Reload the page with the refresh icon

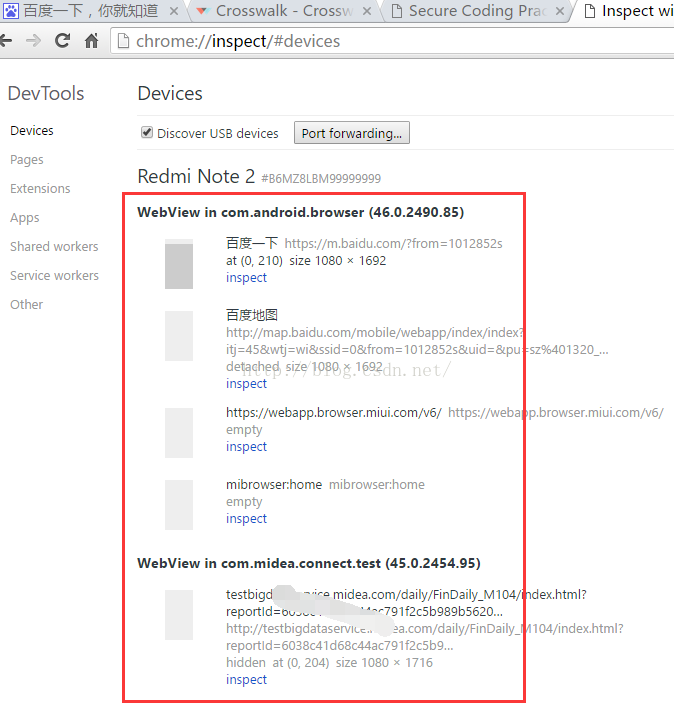click(x=62, y=41)
